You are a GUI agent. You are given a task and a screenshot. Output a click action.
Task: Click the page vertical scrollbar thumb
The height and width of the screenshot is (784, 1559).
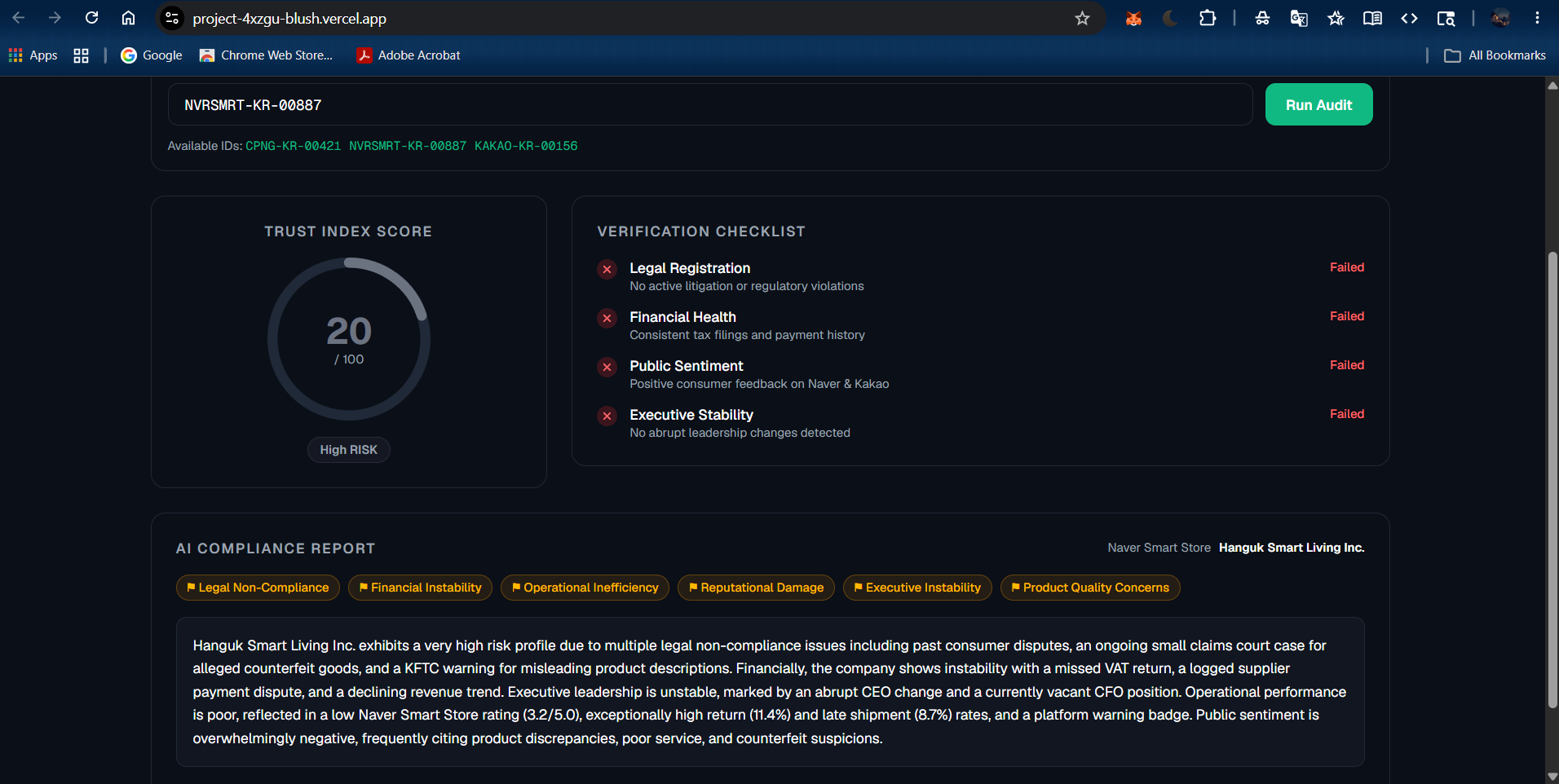pyautogui.click(x=1552, y=481)
